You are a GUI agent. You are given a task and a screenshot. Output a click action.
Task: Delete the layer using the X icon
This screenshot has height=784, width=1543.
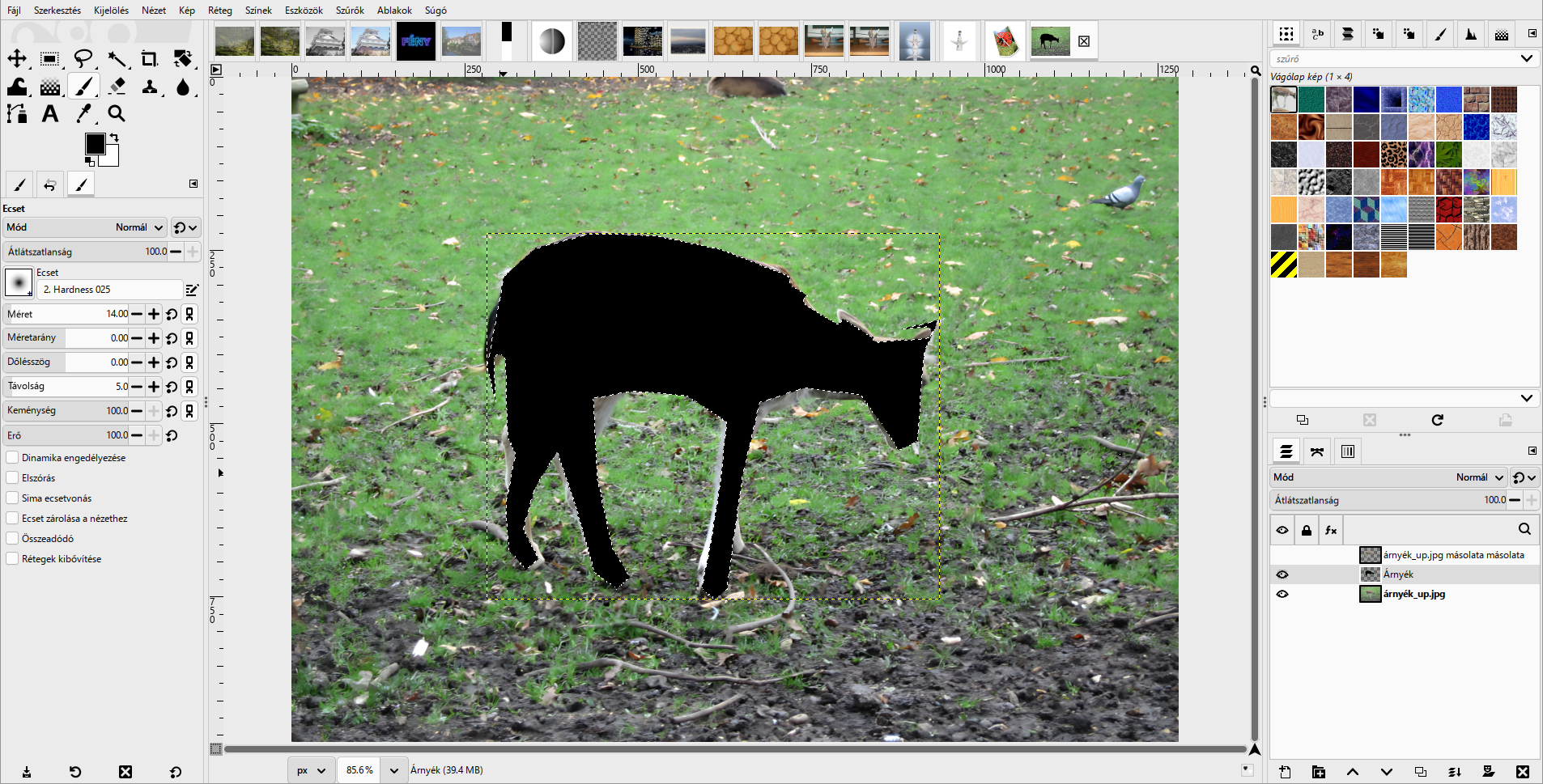1523,772
